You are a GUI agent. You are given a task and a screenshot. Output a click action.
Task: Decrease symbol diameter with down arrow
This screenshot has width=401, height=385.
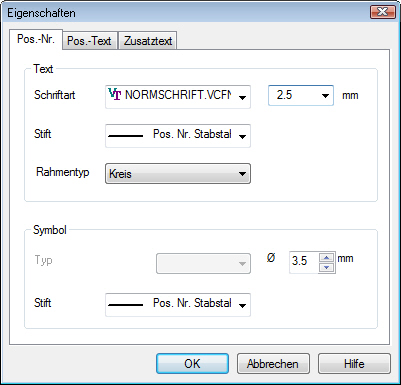click(x=327, y=267)
